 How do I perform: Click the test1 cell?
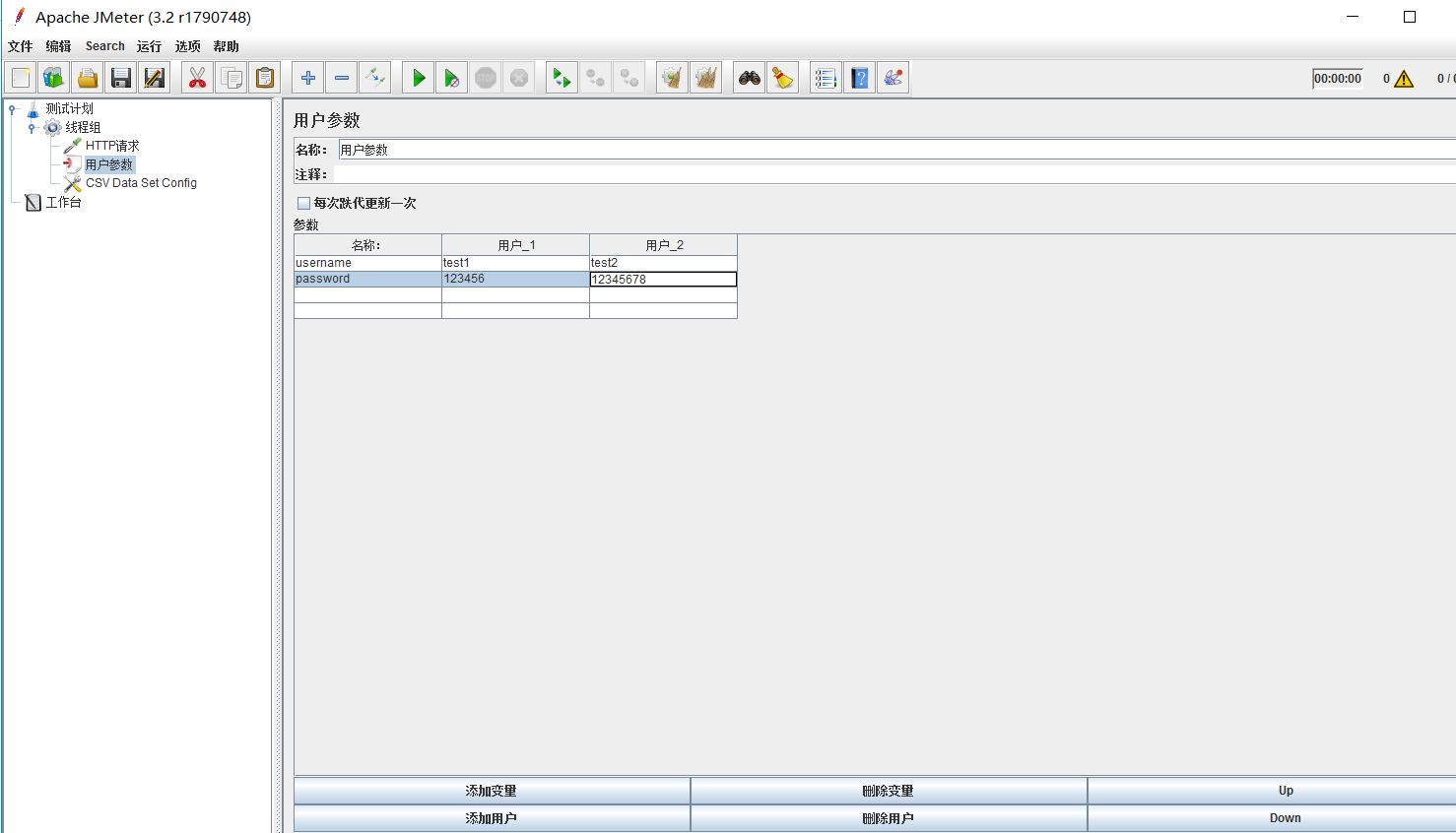coord(515,263)
